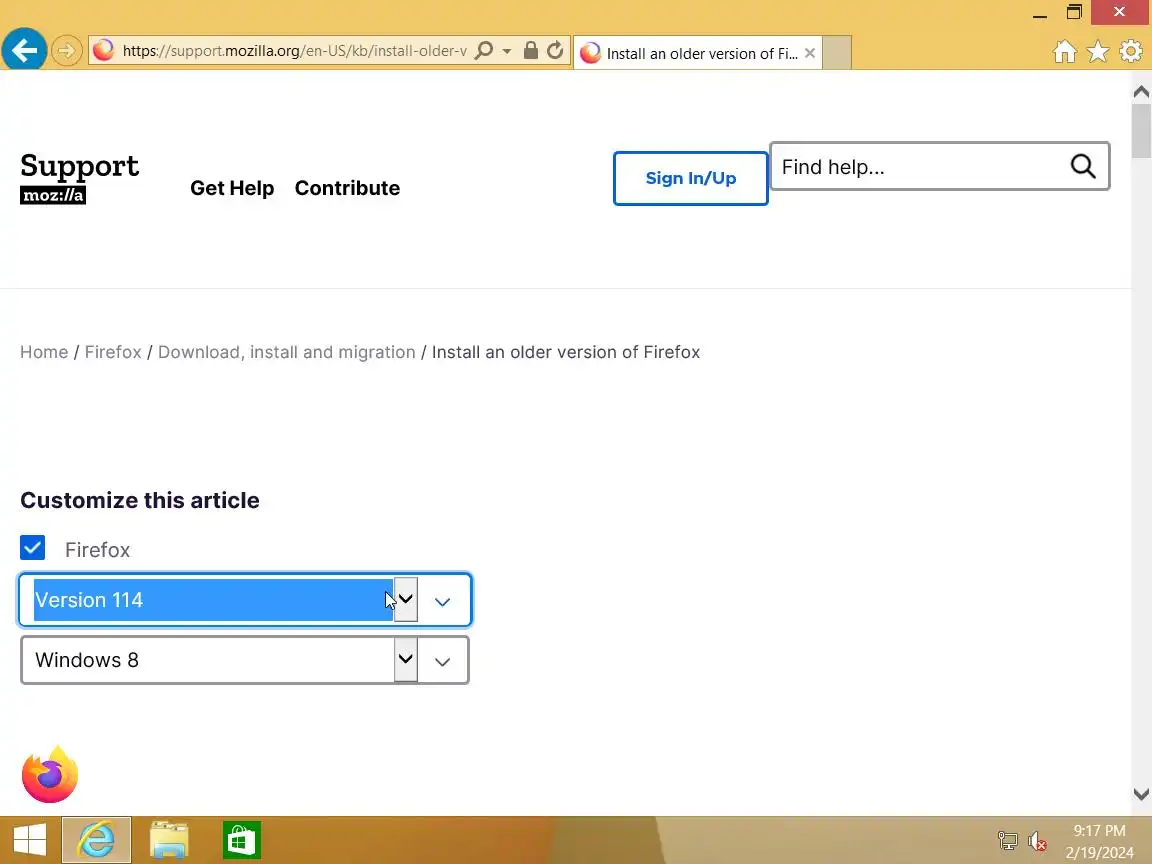Viewport: 1152px width, 864px height.
Task: Click the muted volume tray icon
Action: point(1037,840)
